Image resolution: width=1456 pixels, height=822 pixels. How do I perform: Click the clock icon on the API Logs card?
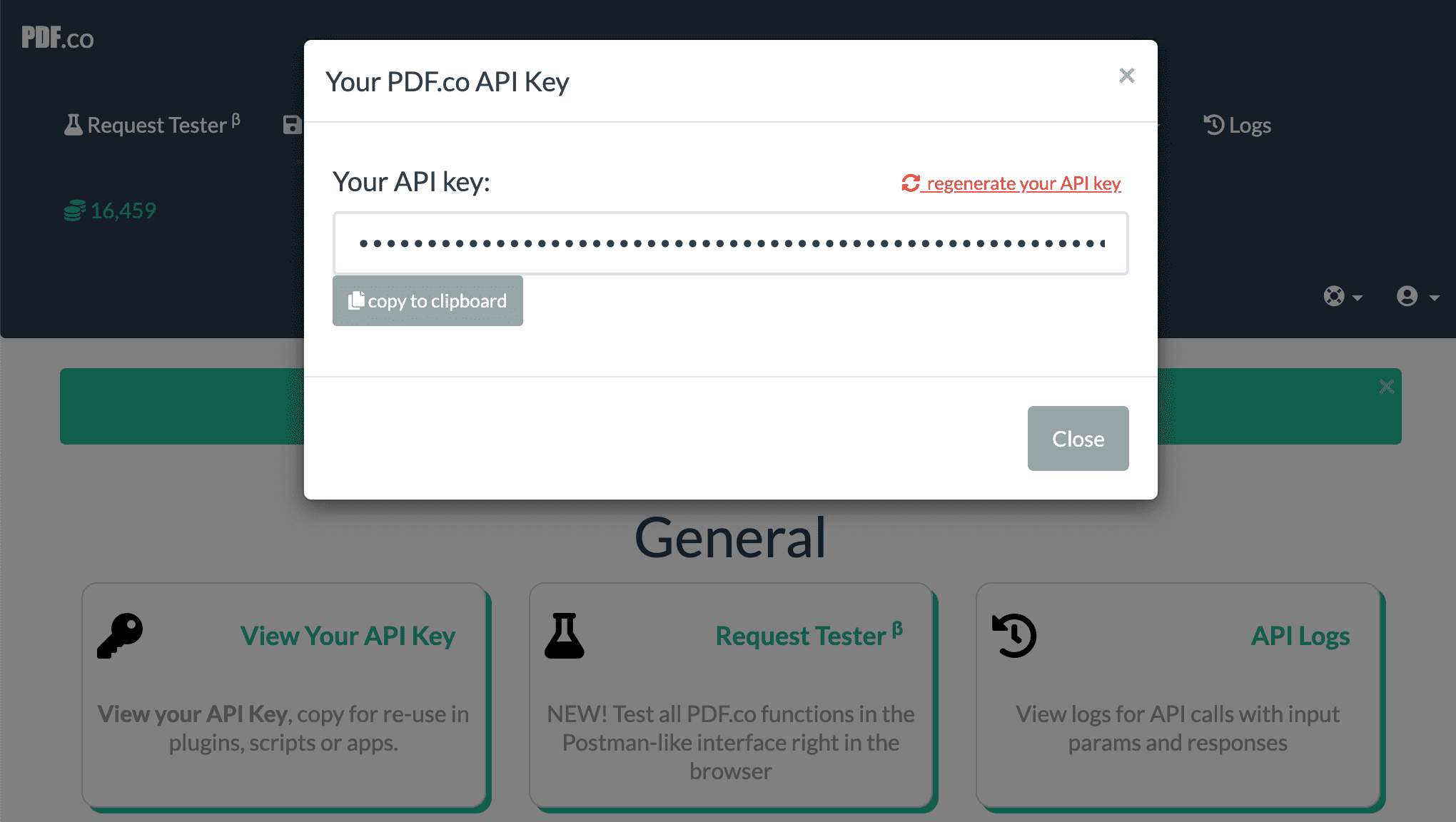(x=1013, y=635)
